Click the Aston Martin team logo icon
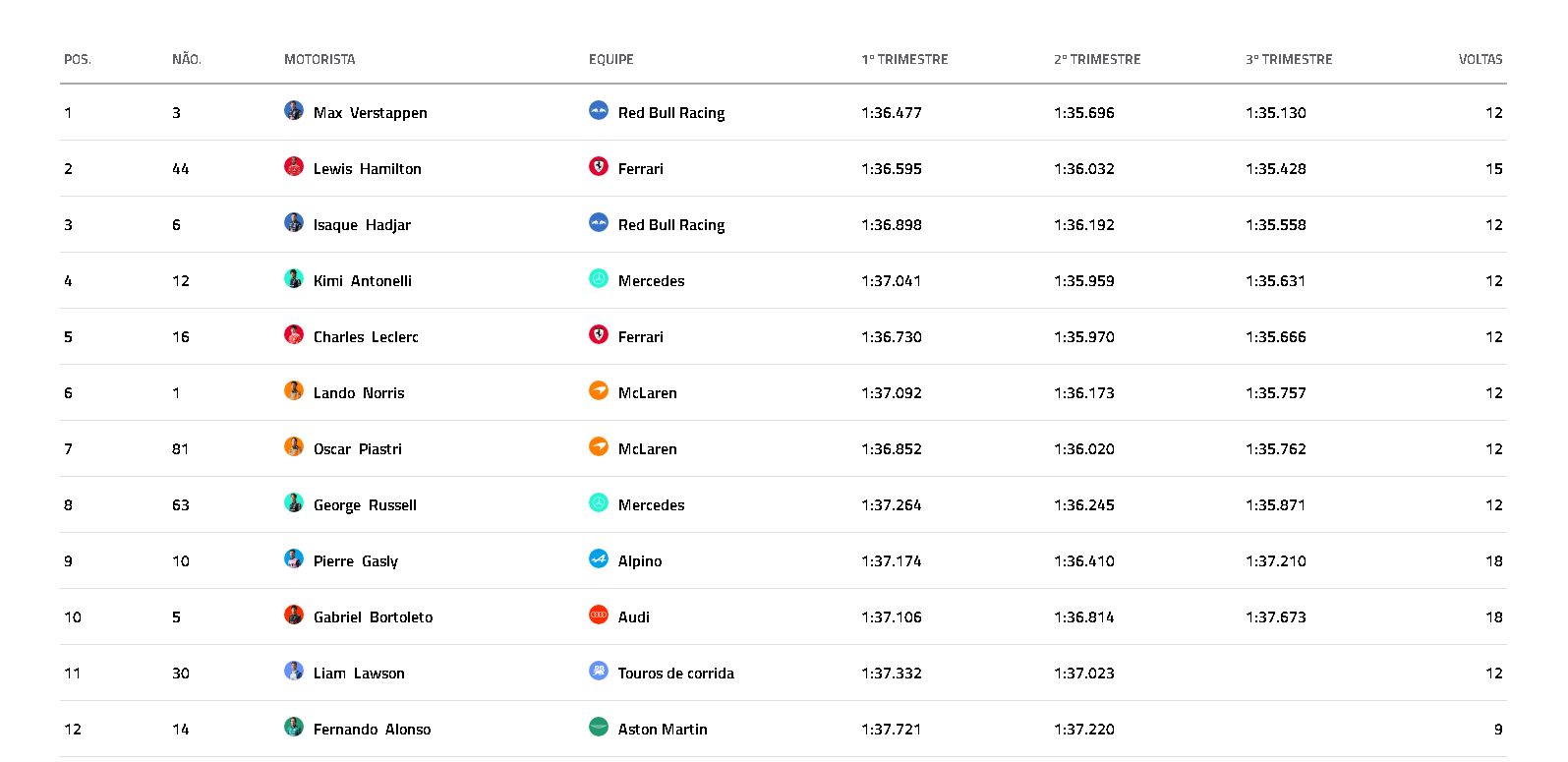This screenshot has height=762, width=1568. 599,727
